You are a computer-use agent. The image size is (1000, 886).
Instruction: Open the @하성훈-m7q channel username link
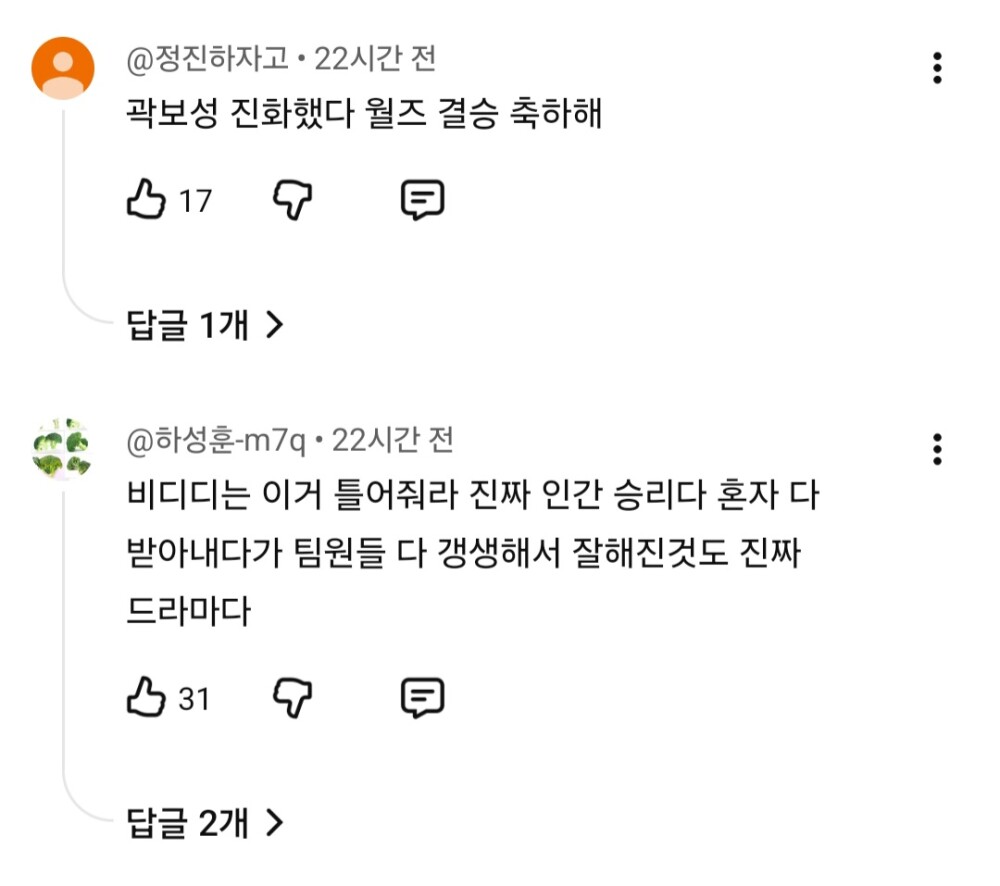click(216, 439)
